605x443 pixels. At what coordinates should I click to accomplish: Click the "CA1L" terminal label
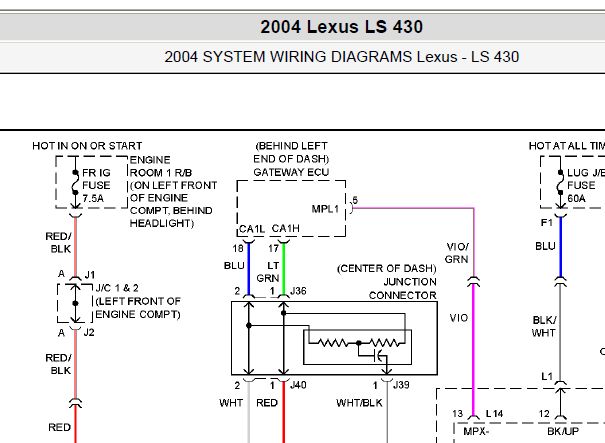[x=252, y=229]
